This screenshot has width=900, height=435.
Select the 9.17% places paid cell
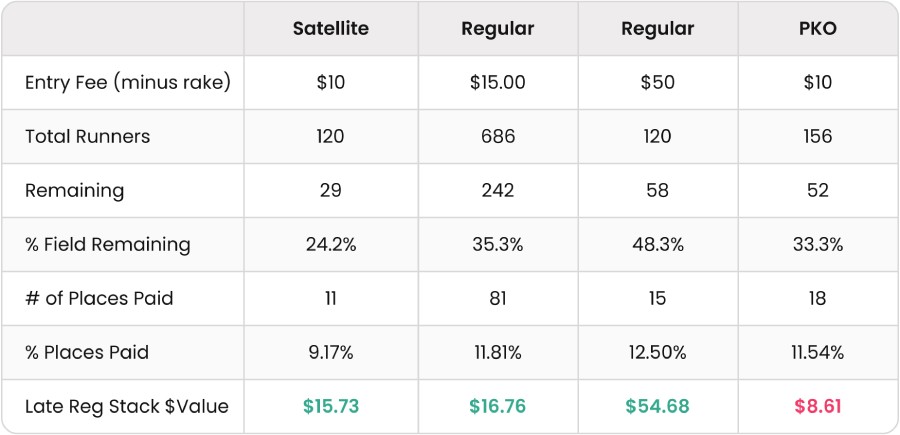click(331, 352)
